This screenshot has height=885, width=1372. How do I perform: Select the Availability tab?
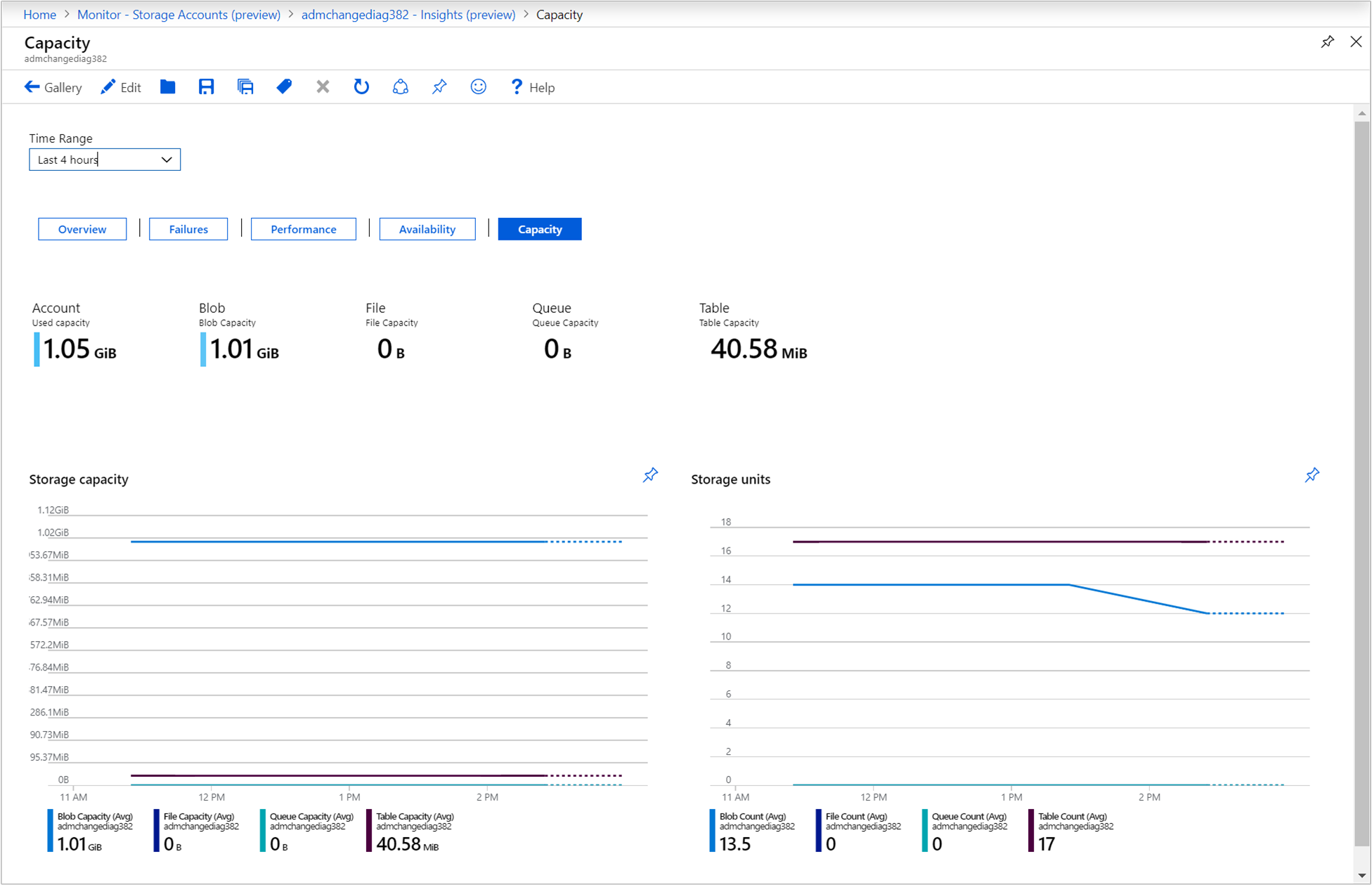pyautogui.click(x=424, y=229)
